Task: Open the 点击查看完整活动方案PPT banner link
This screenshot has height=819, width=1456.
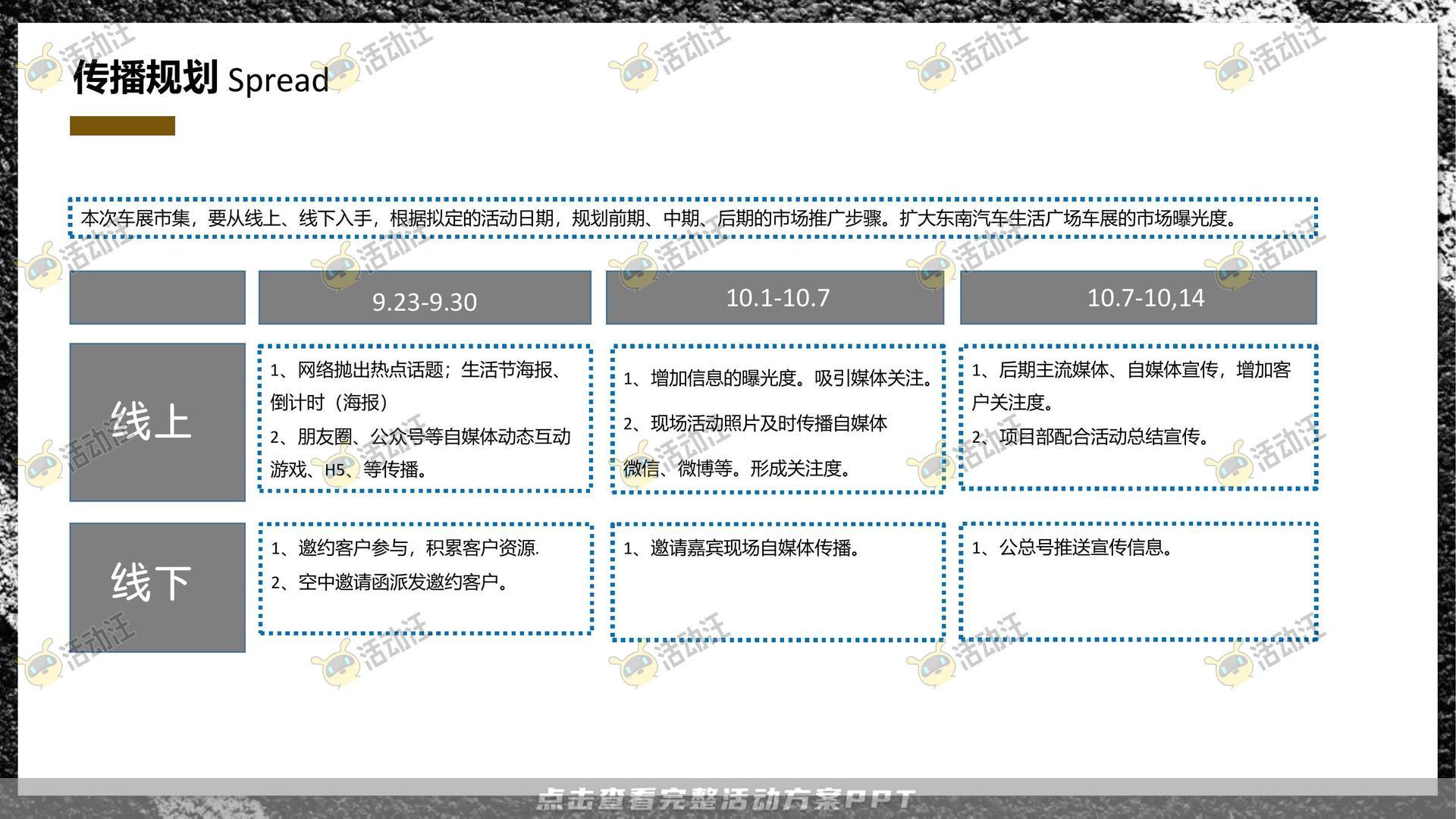Action: tap(726, 799)
